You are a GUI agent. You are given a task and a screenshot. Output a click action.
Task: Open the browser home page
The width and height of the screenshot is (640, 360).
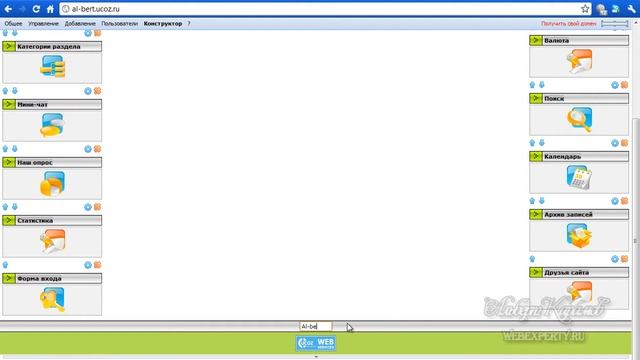(x=50, y=9)
